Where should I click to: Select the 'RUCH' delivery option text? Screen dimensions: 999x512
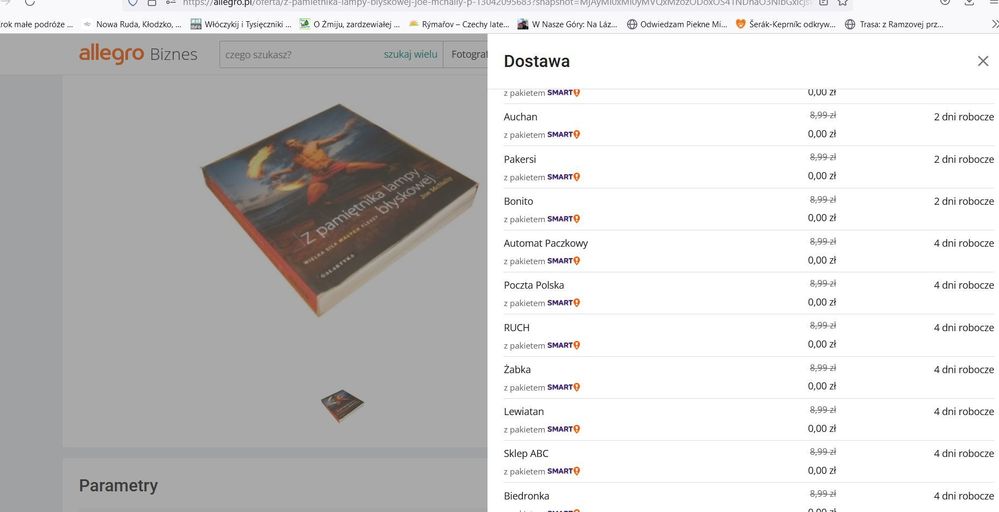[x=516, y=327]
